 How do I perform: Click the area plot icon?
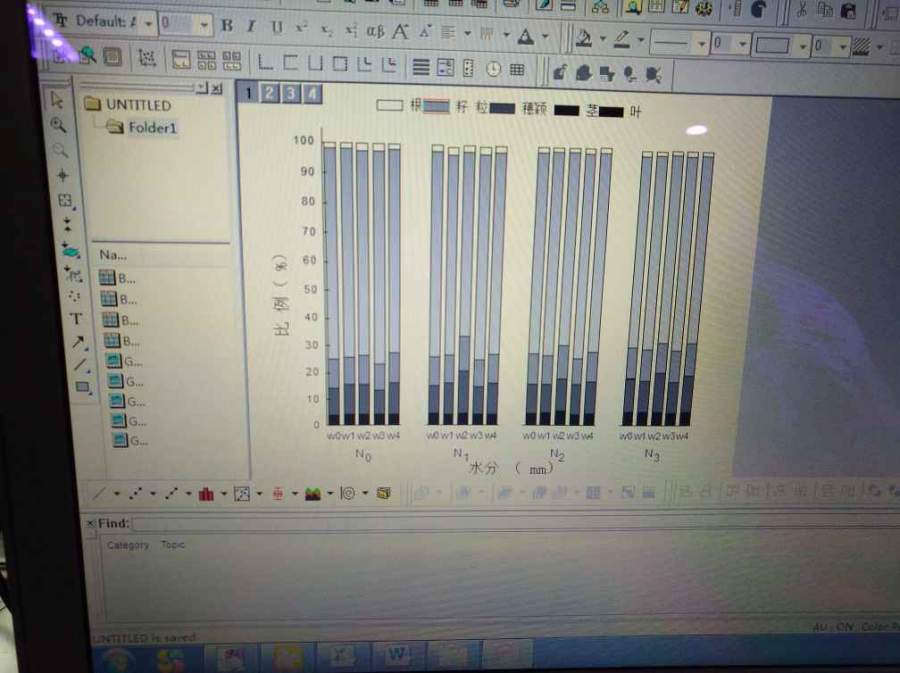313,493
